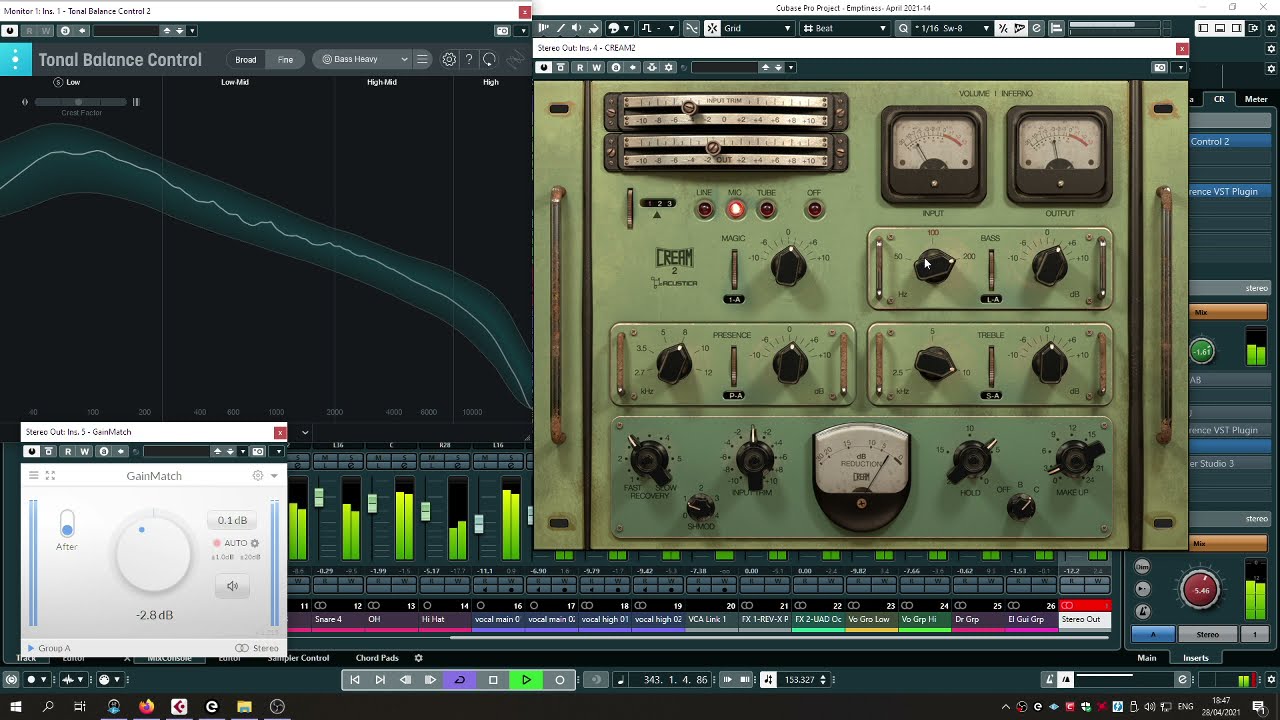This screenshot has height=720, width=1280.
Task: Switch to the CR tab in right panel
Action: tap(1219, 99)
